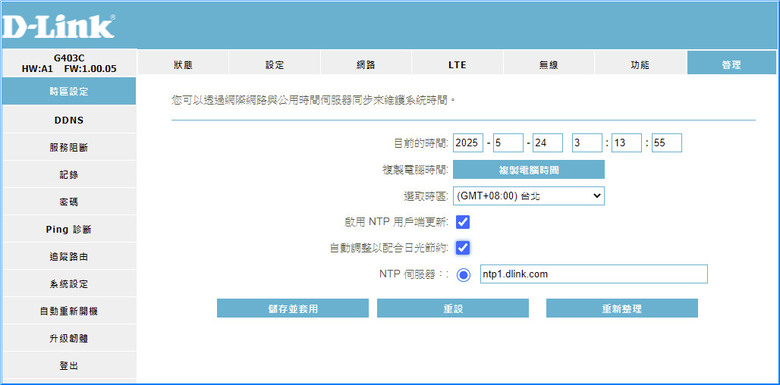Image resolution: width=780 pixels, height=385 pixels.
Task: Click the FW:1.00.05 firmware text
Action: click(90, 69)
